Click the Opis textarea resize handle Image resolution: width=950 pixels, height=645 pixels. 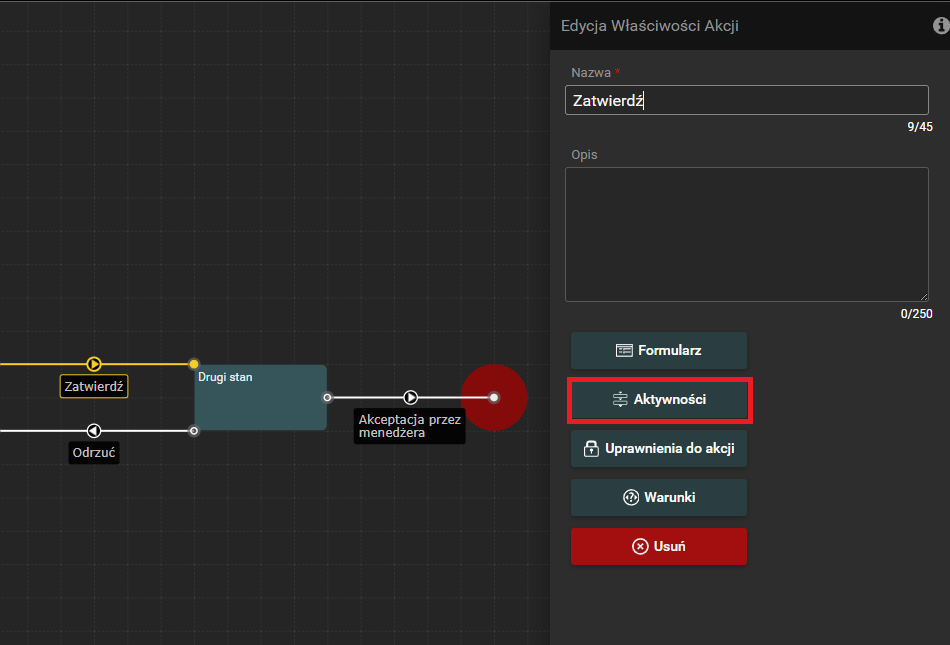924,297
